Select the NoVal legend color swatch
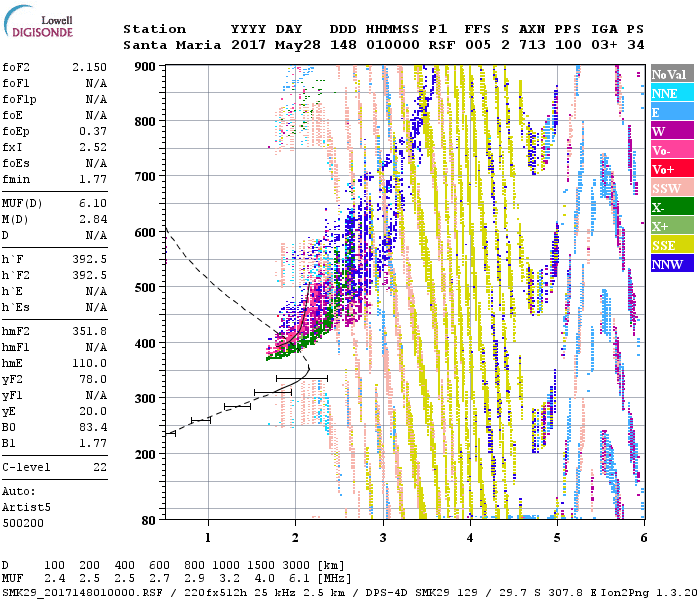The width and height of the screenshot is (700, 600). (x=672, y=74)
